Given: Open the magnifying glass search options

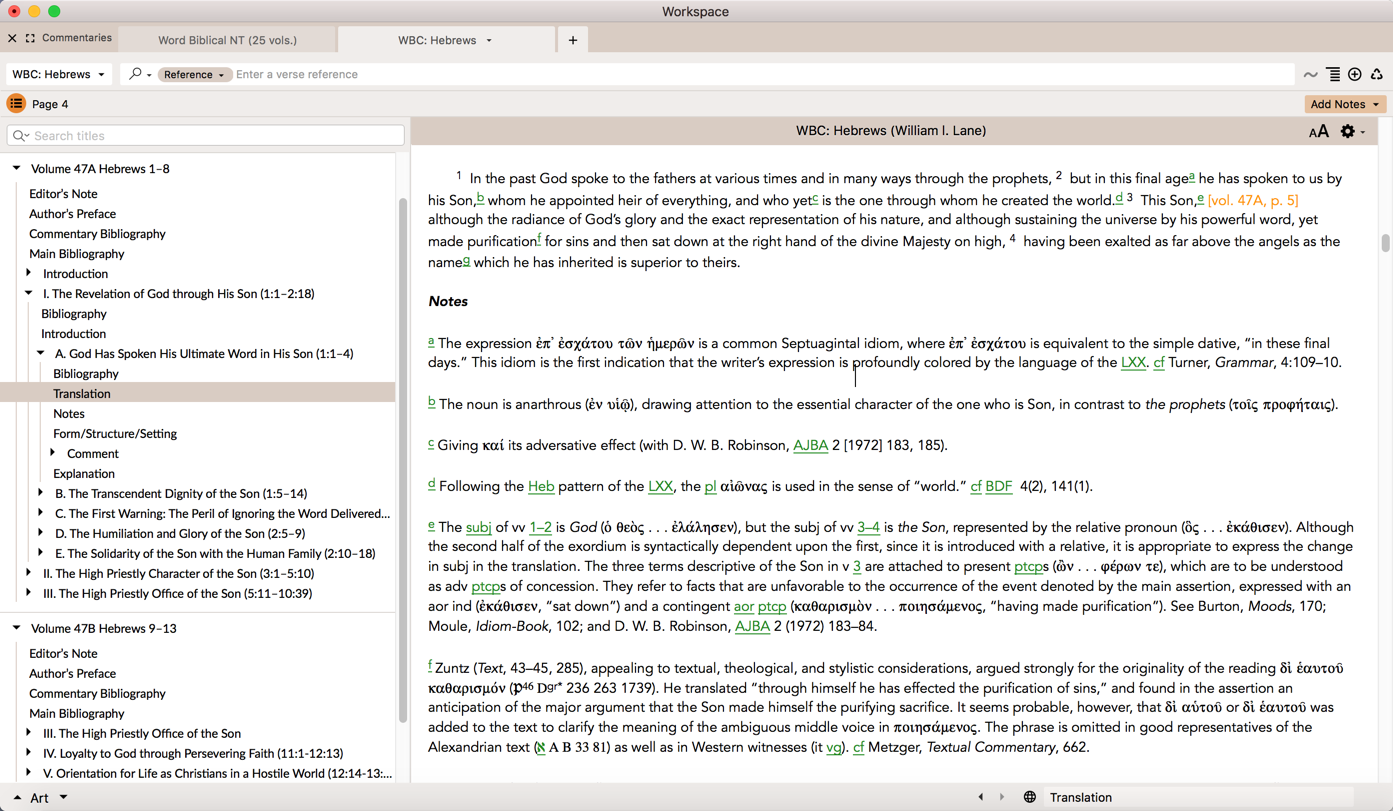Looking at the screenshot, I should pos(139,74).
